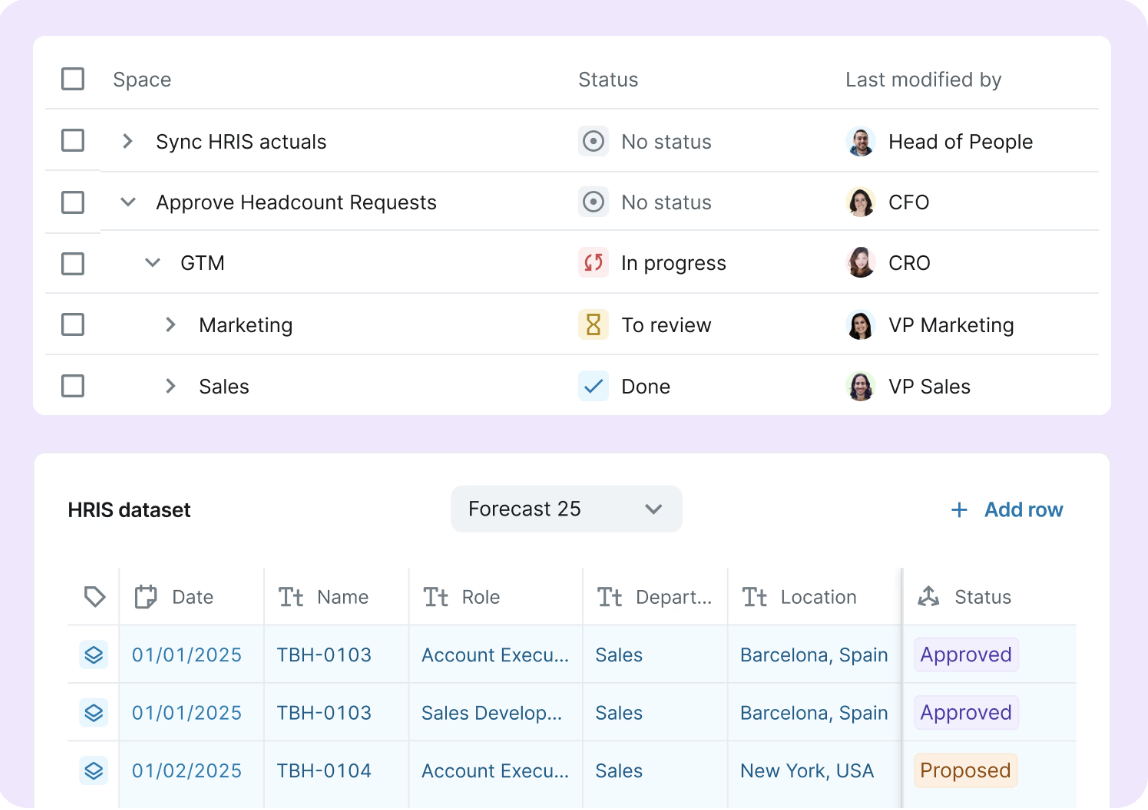Click the layers icon on the TBH-0104 row

[x=94, y=770]
